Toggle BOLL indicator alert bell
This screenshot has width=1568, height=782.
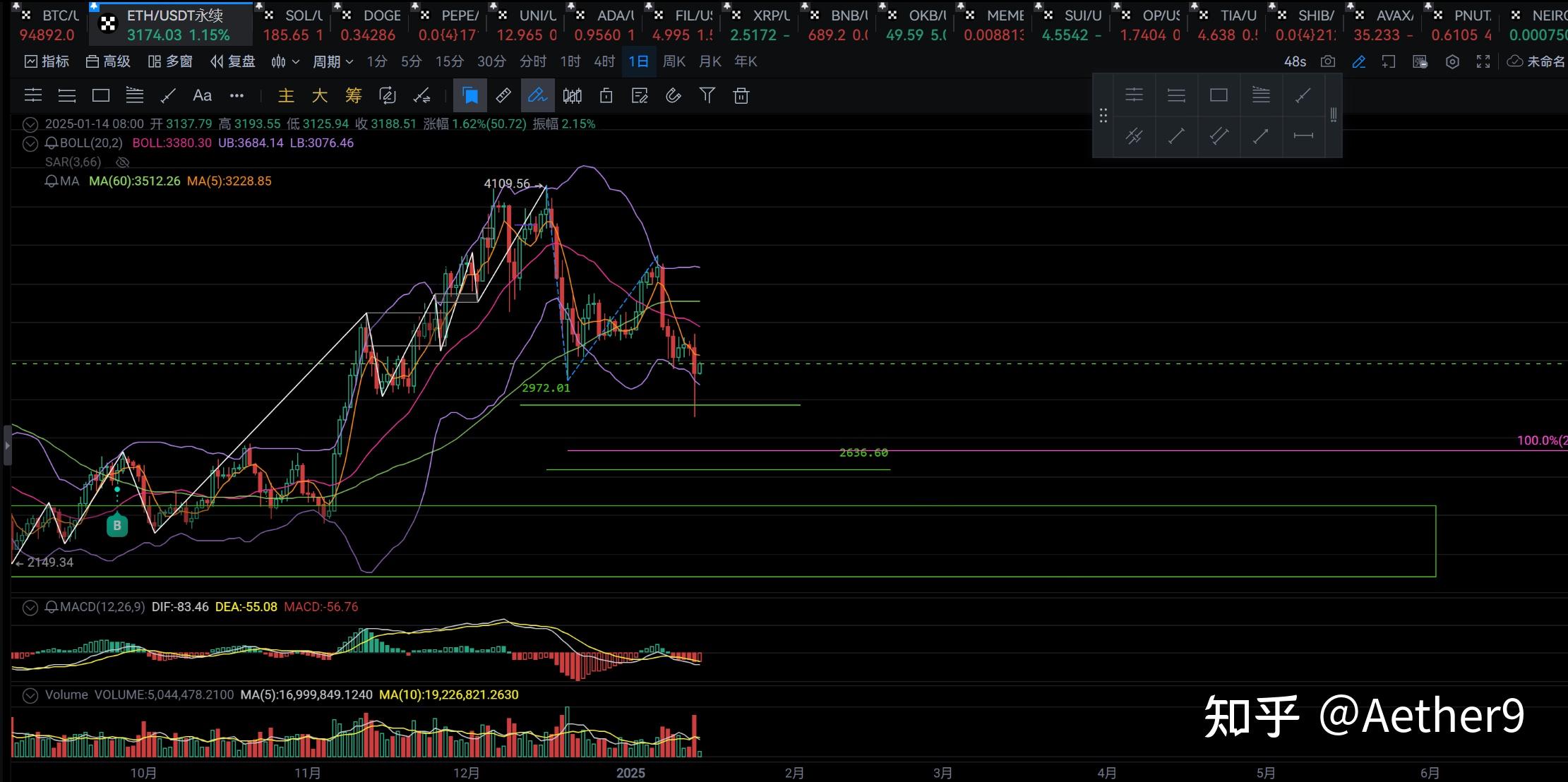[x=52, y=143]
